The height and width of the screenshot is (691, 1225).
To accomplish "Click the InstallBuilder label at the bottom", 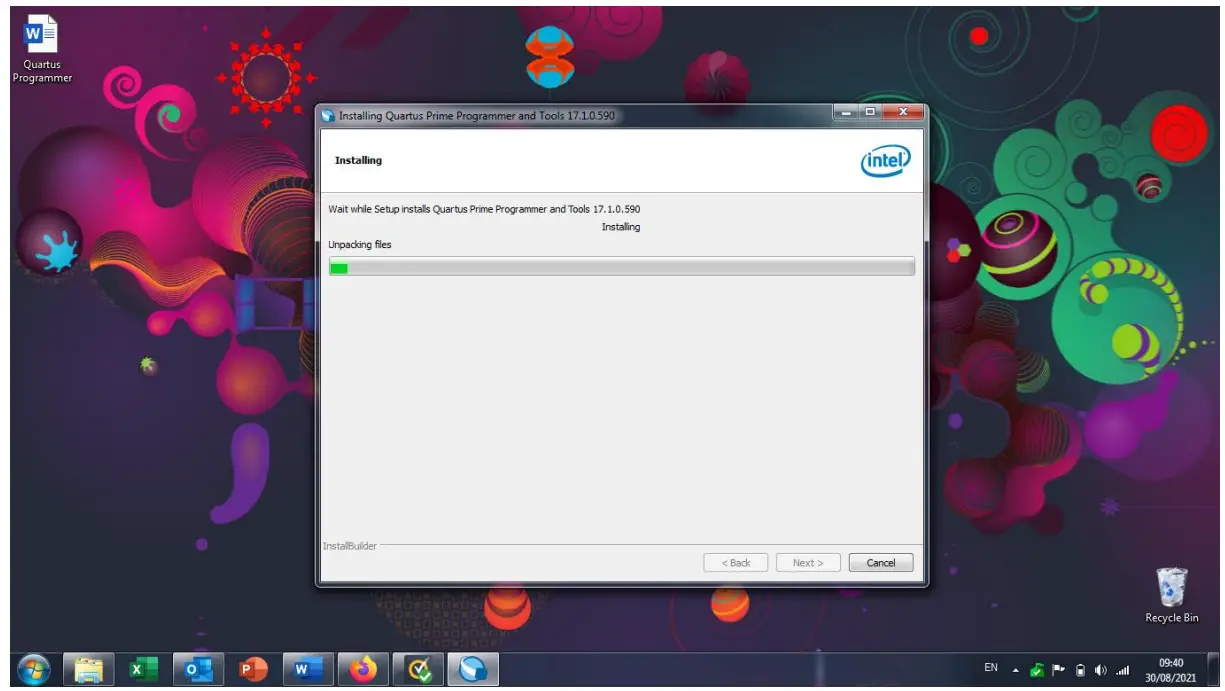I will (x=350, y=546).
